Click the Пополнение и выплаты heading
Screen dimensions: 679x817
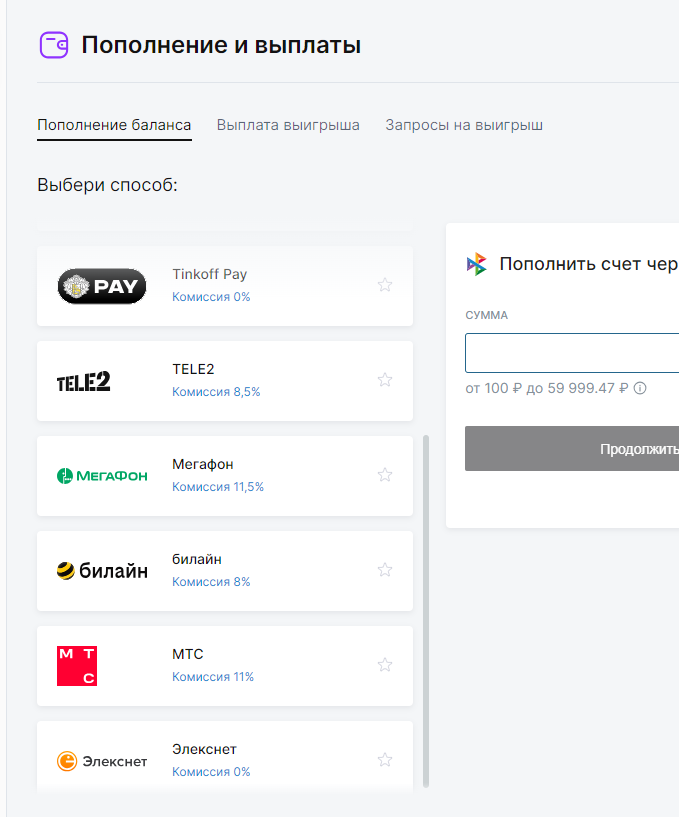click(x=221, y=45)
